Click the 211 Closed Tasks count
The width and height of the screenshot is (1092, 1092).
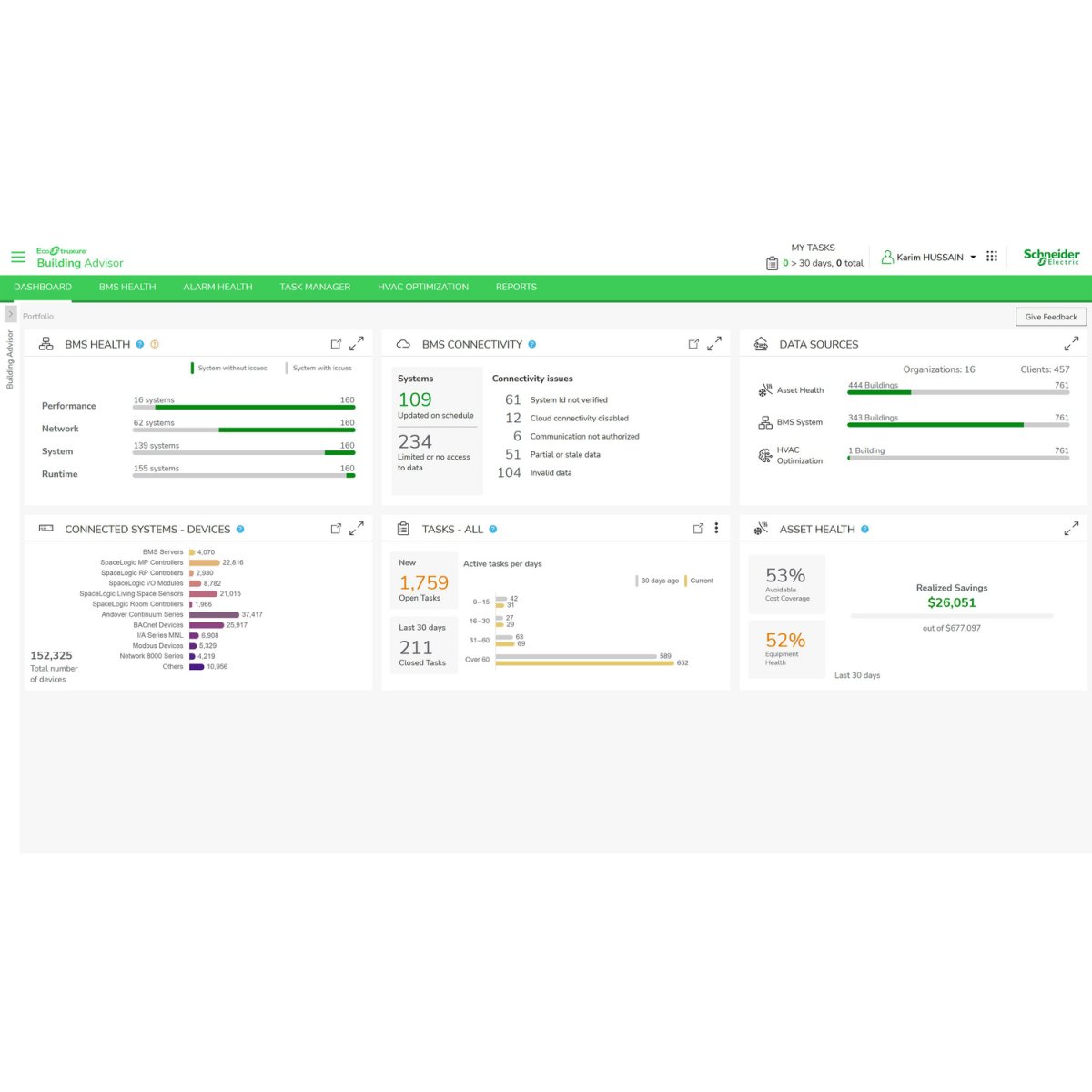click(416, 647)
